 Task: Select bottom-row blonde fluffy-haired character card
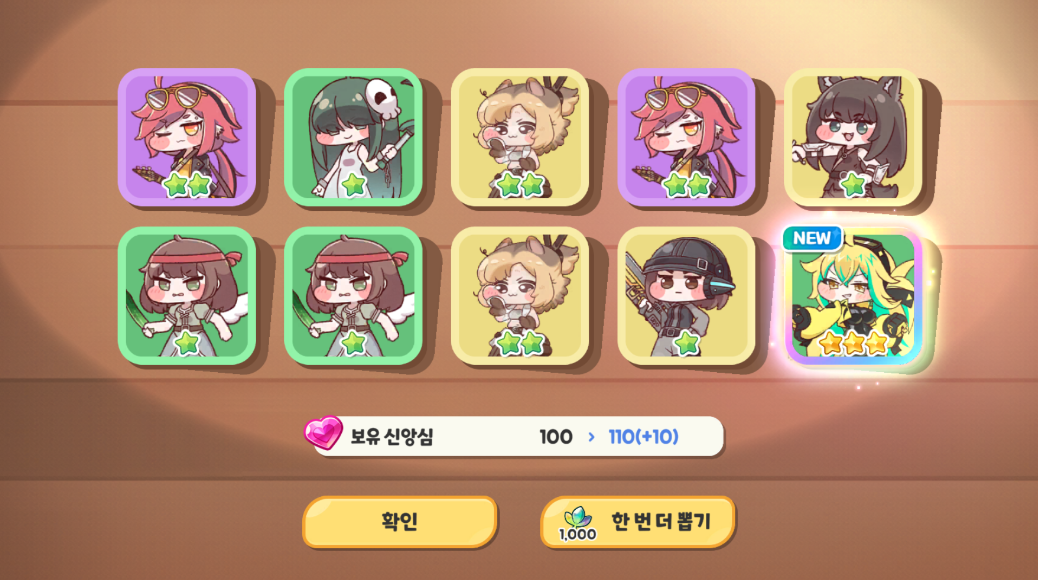pyautogui.click(x=520, y=296)
